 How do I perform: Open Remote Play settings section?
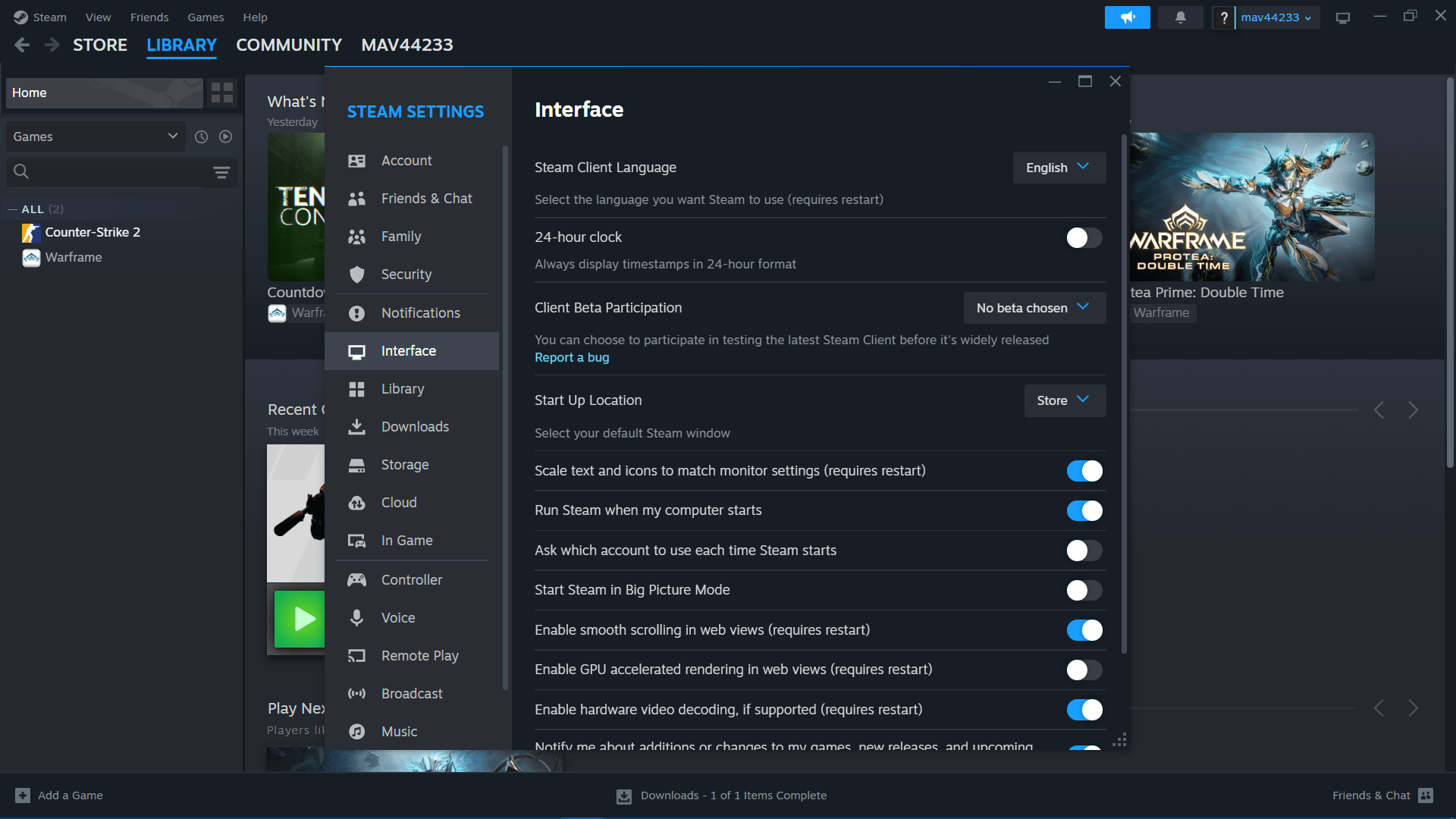pyautogui.click(x=412, y=656)
